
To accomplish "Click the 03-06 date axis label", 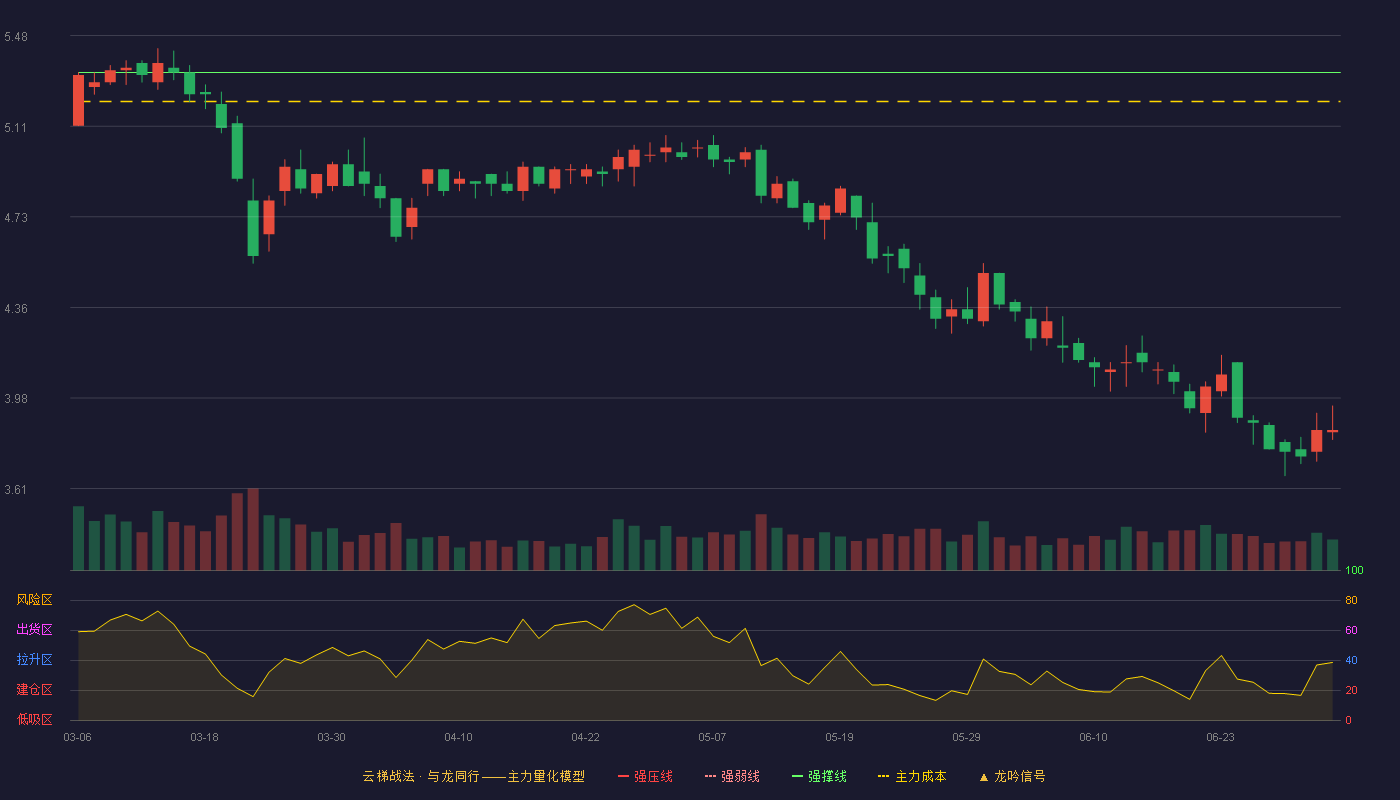I will tap(77, 737).
